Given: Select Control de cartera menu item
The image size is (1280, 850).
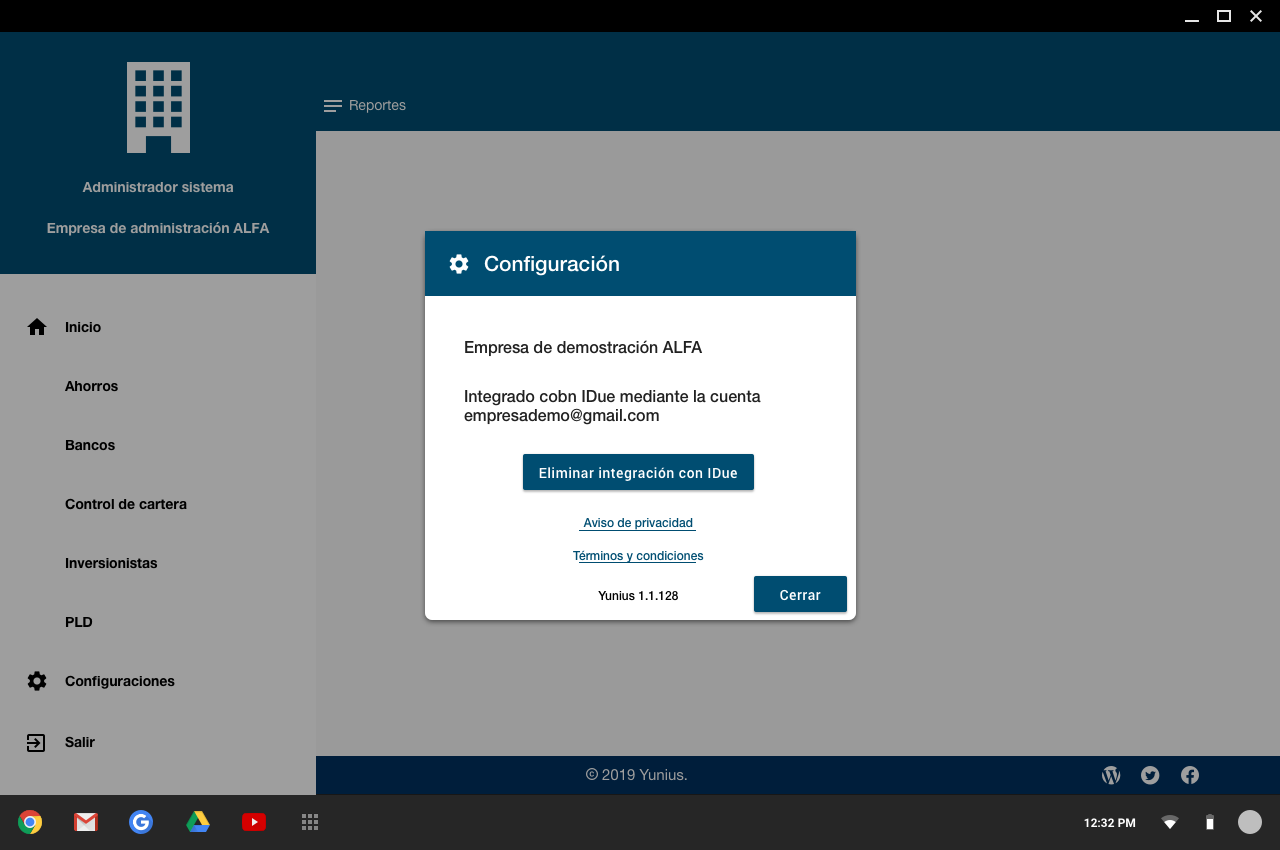Looking at the screenshot, I should (x=126, y=504).
